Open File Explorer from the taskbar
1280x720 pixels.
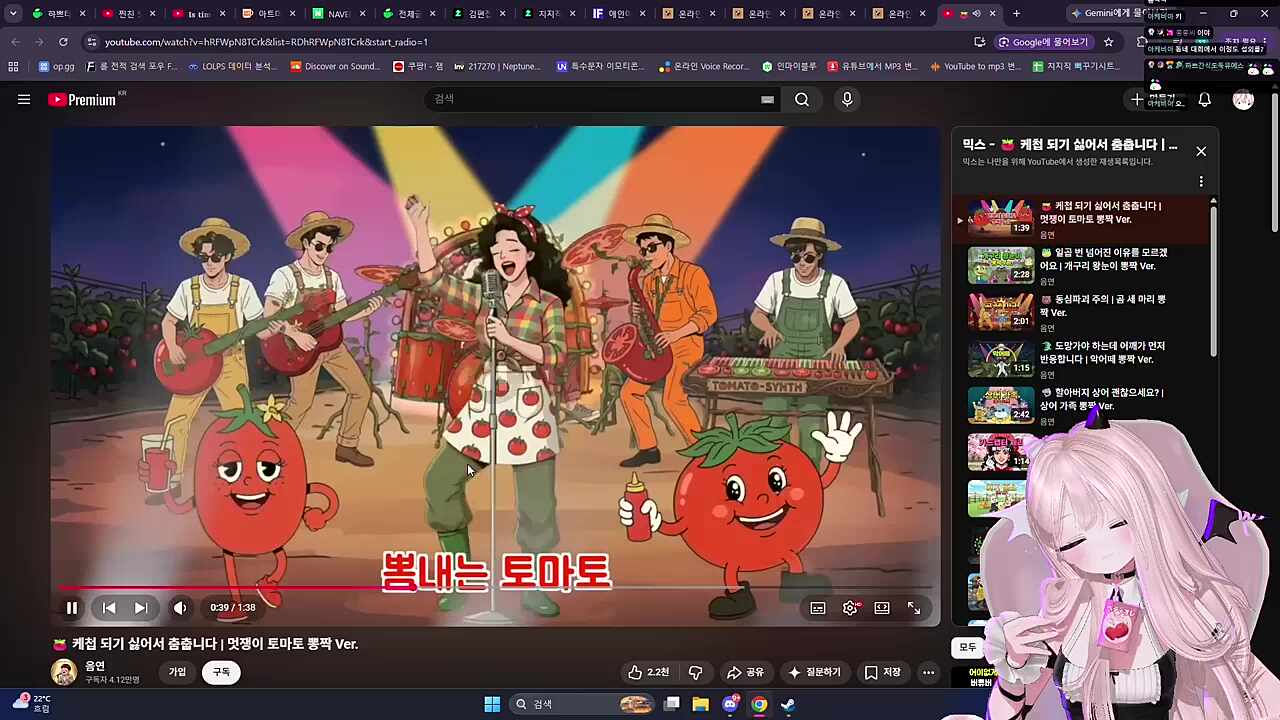701,704
